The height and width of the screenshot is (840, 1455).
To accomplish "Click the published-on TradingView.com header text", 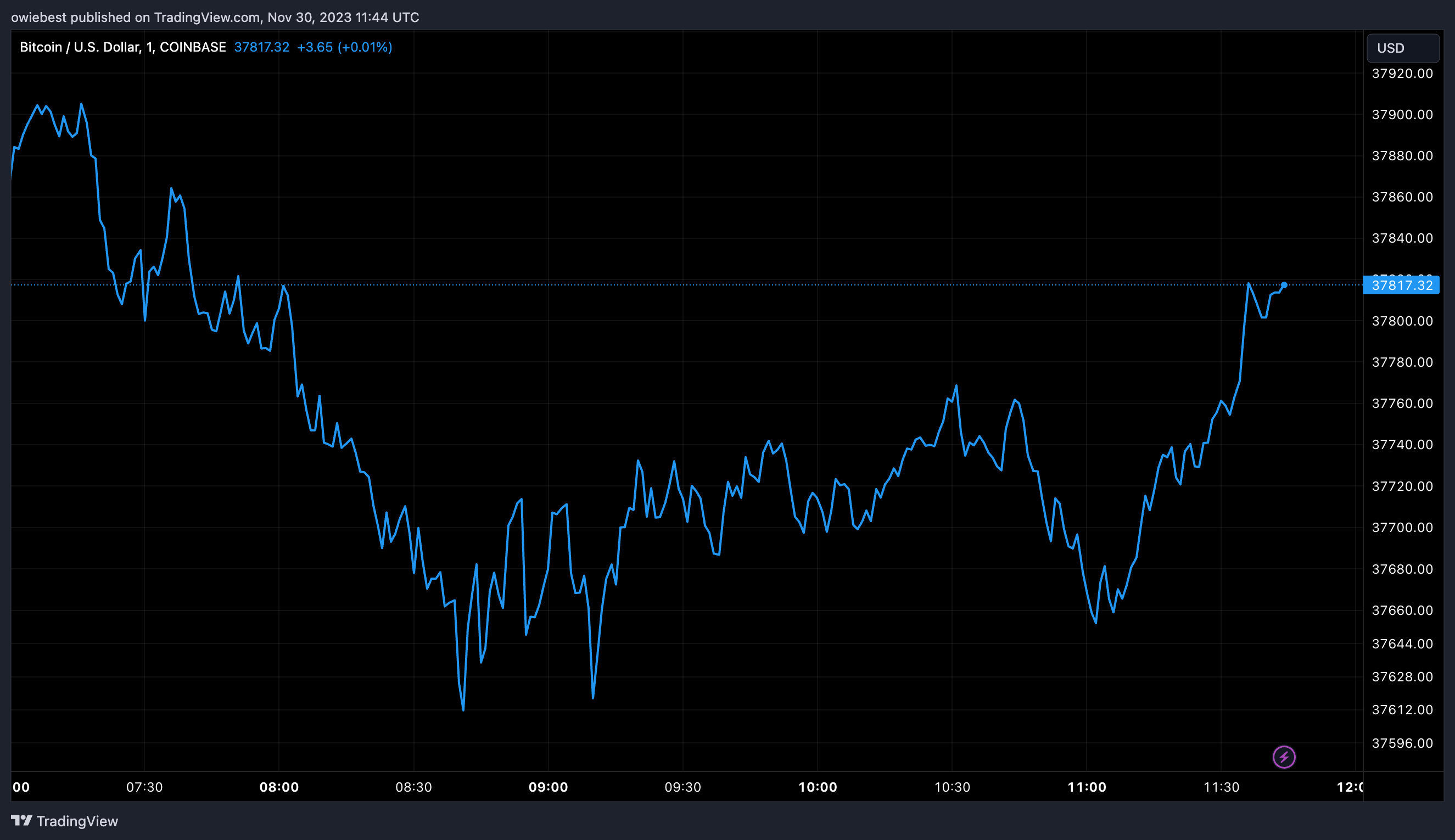I will [215, 18].
